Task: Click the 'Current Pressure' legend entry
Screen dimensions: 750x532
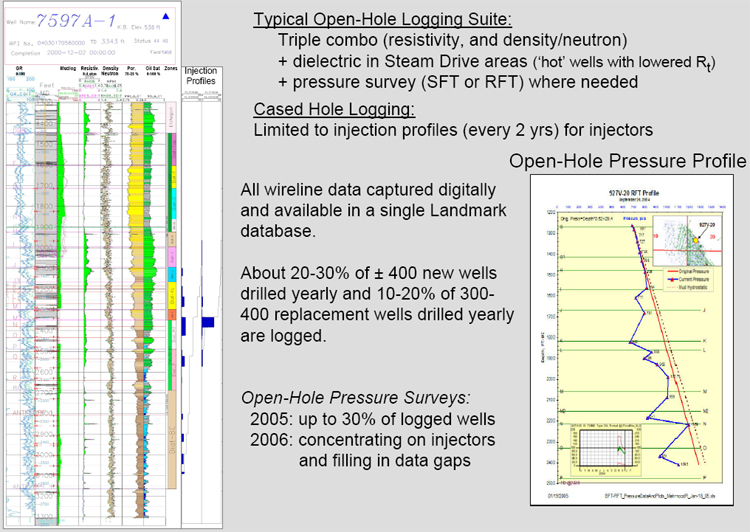Action: point(688,279)
